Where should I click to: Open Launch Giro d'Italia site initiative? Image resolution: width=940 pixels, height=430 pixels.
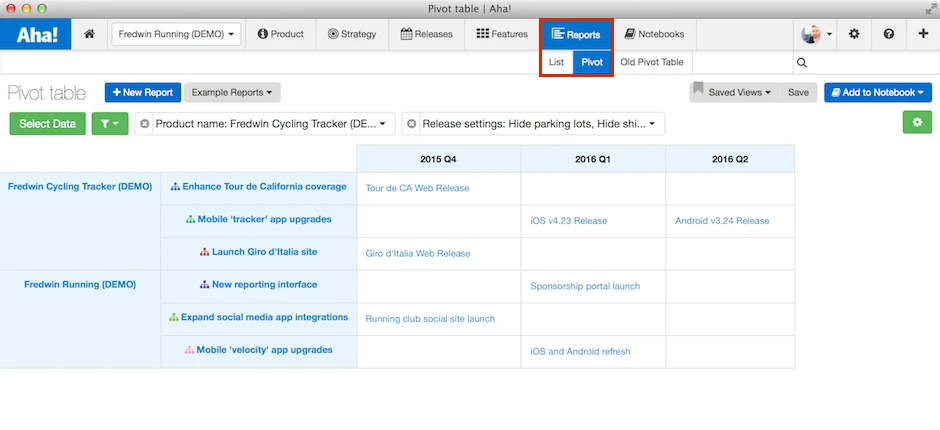click(x=264, y=252)
